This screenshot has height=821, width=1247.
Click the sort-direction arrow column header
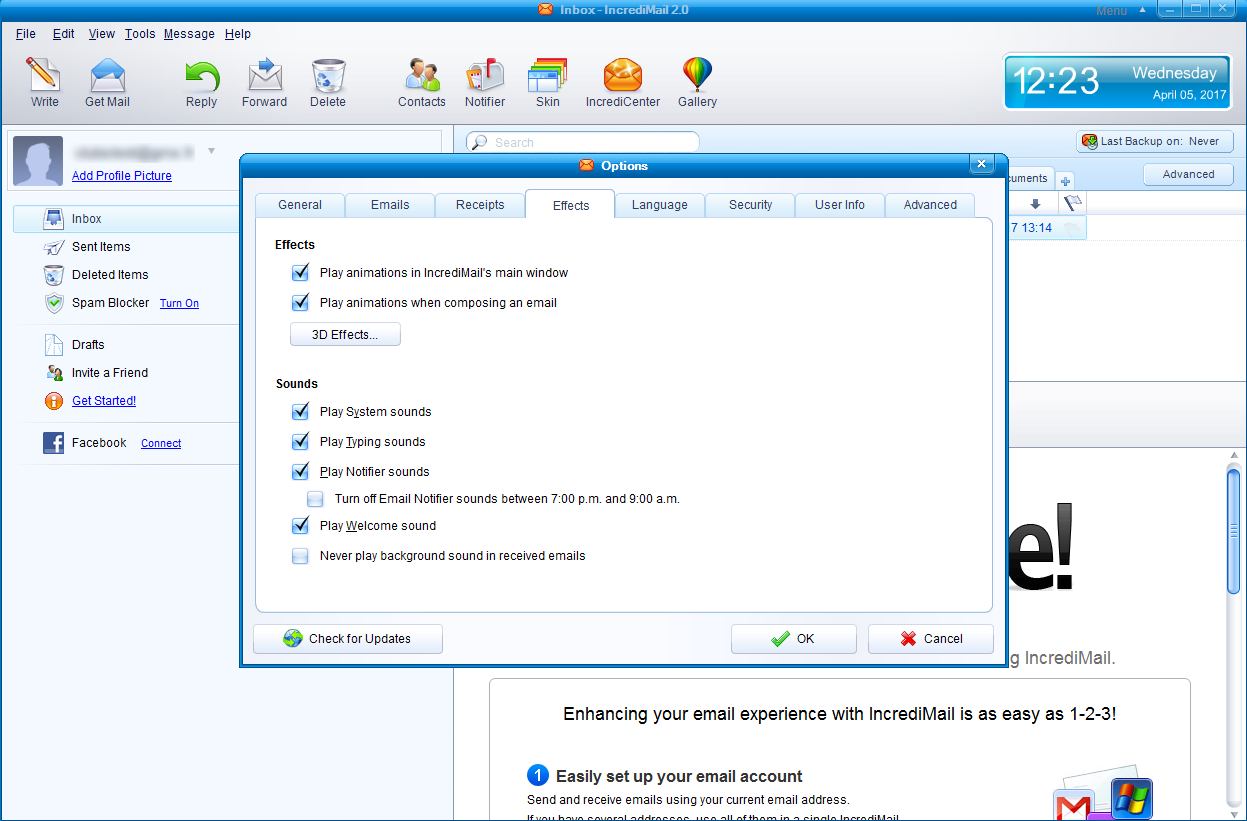1035,204
